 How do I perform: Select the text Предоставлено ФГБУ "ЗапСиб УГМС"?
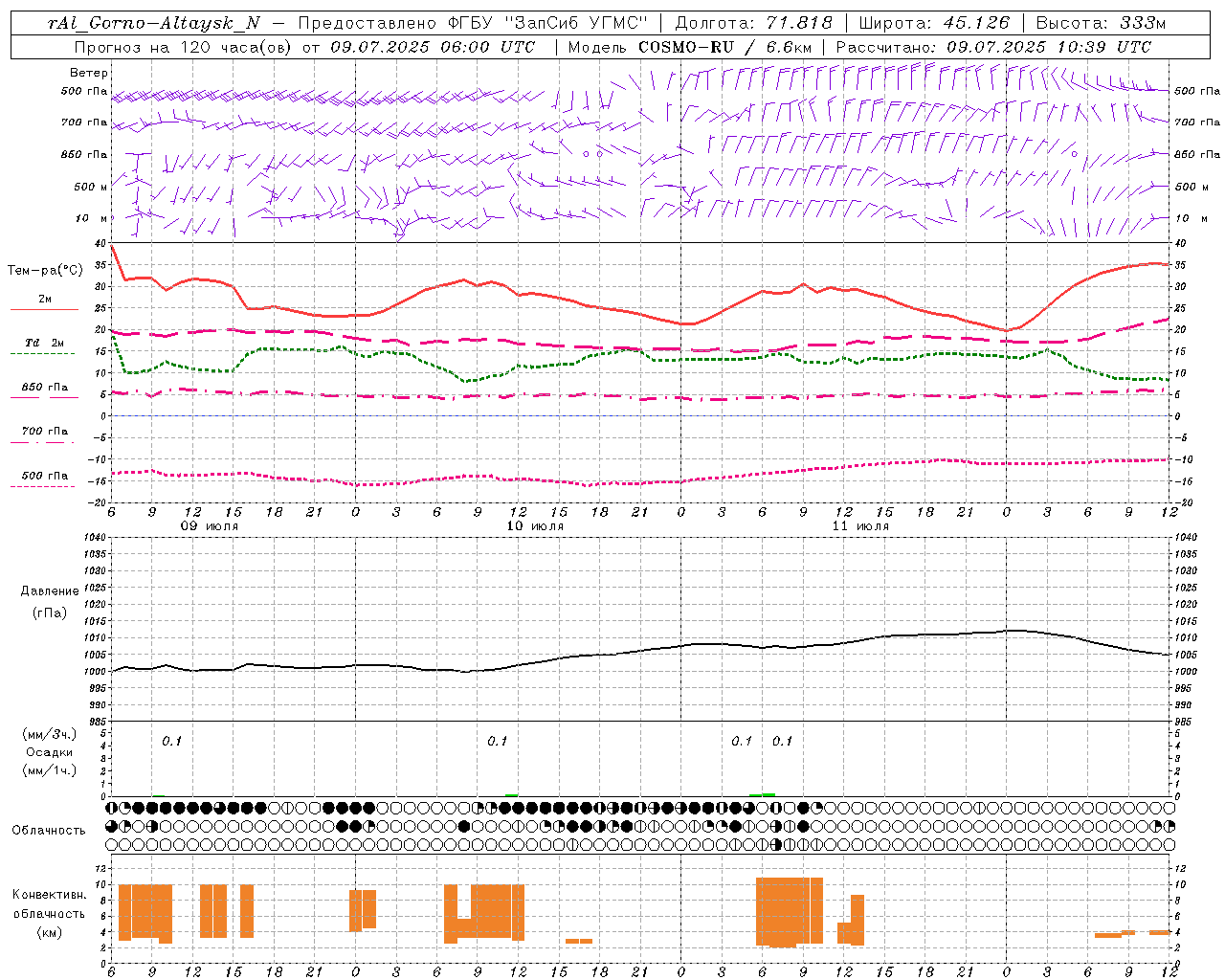coord(473,23)
